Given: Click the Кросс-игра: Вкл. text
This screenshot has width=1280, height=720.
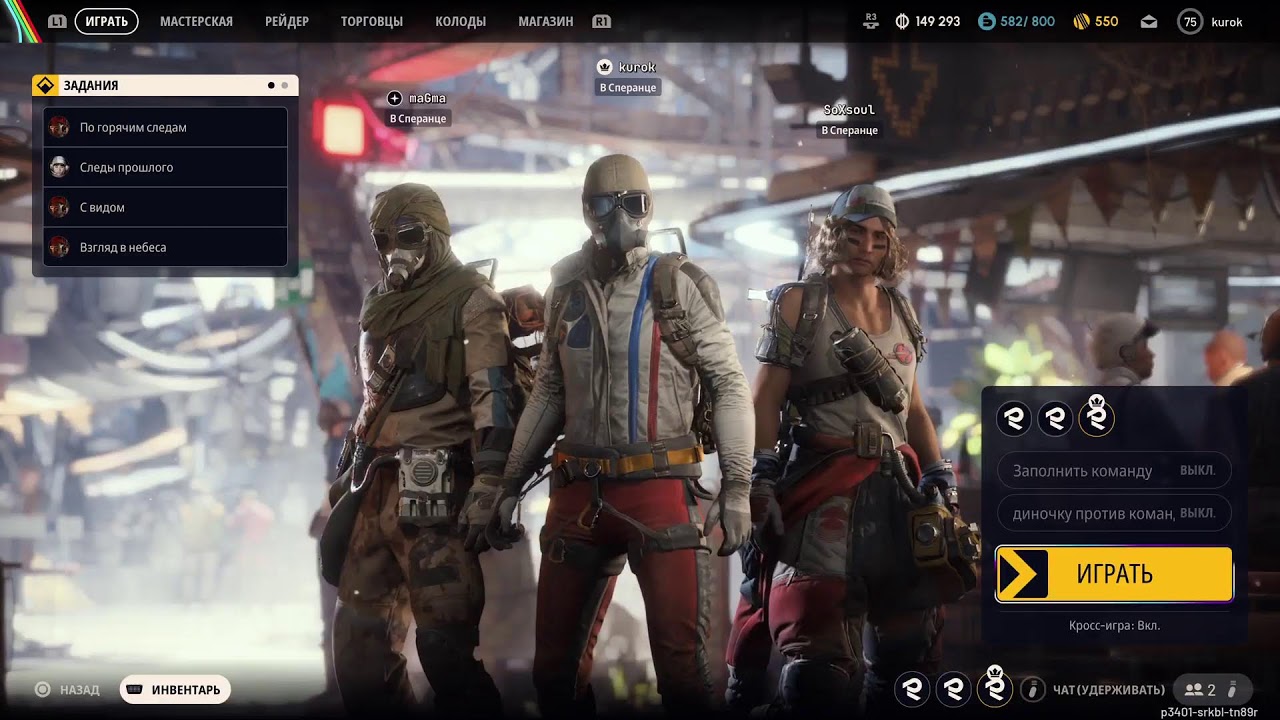Looking at the screenshot, I should pyautogui.click(x=1114, y=625).
